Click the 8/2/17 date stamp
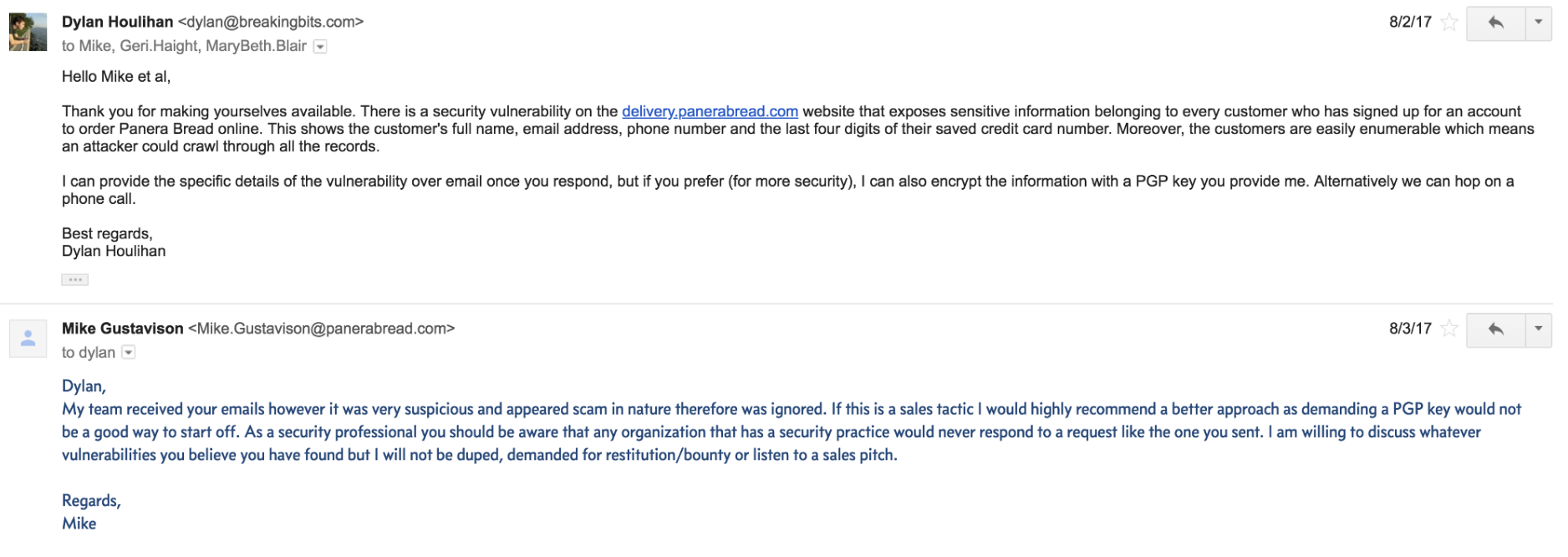This screenshot has width=1568, height=557. coord(1410,23)
